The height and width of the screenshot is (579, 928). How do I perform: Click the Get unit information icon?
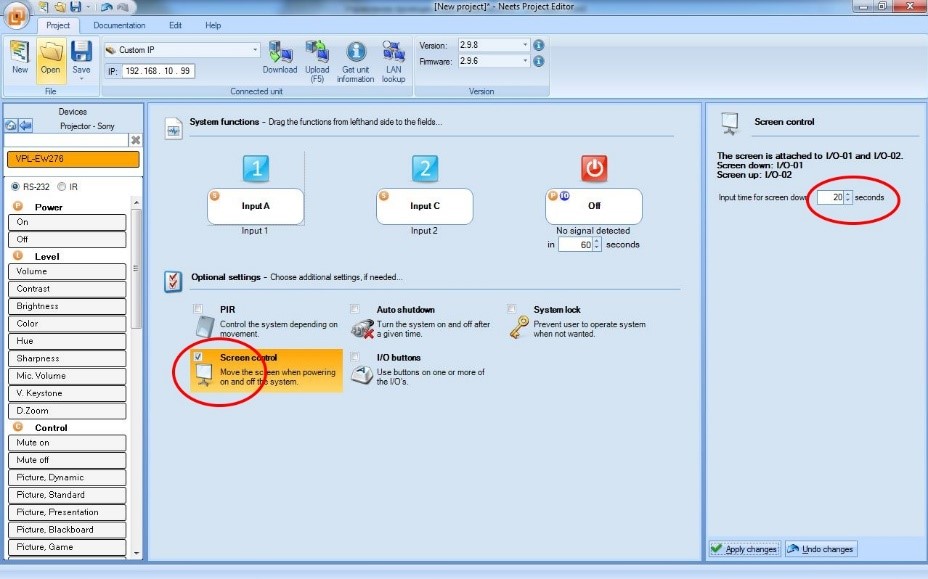pos(356,53)
